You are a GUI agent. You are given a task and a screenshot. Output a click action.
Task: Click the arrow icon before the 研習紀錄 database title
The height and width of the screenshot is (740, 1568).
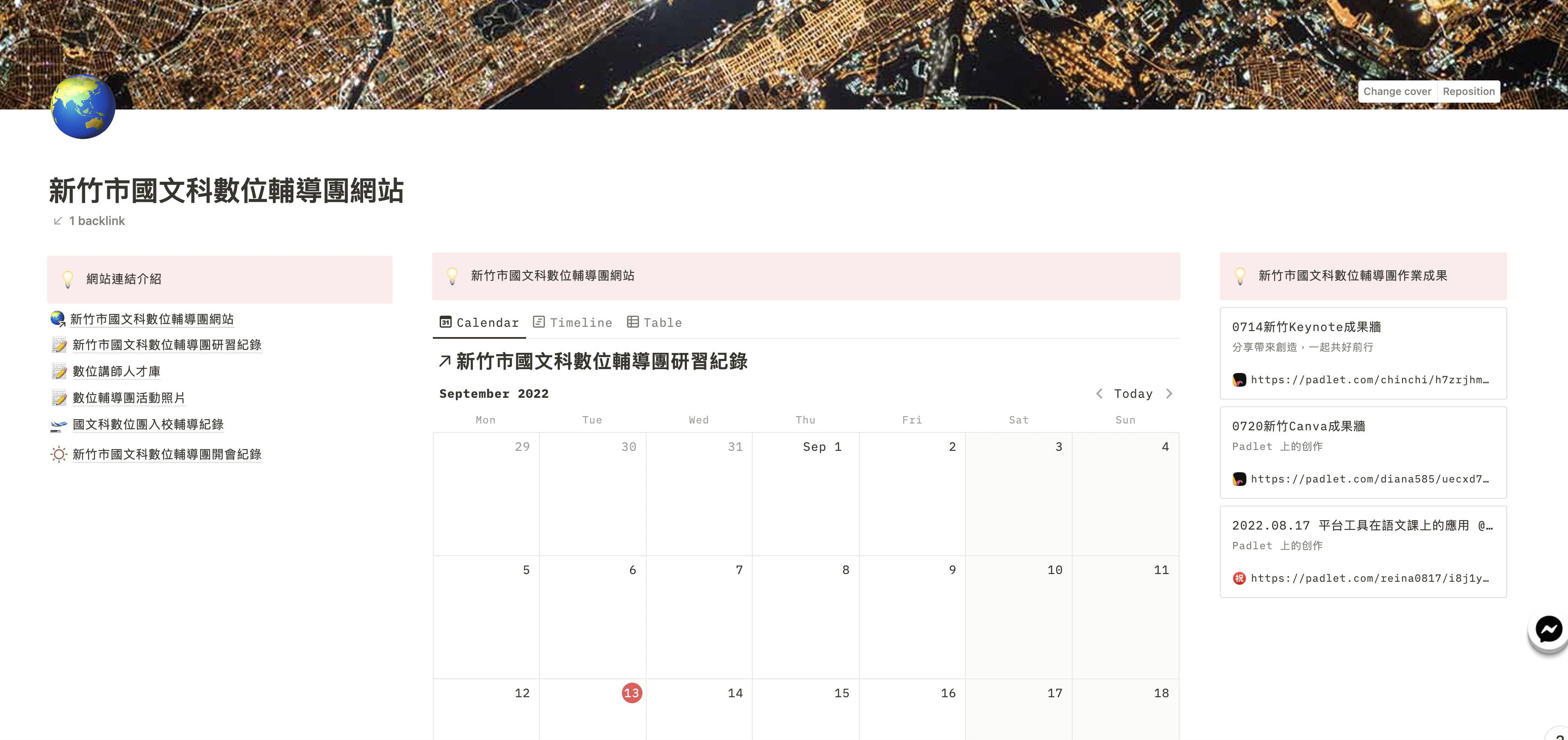(x=445, y=361)
